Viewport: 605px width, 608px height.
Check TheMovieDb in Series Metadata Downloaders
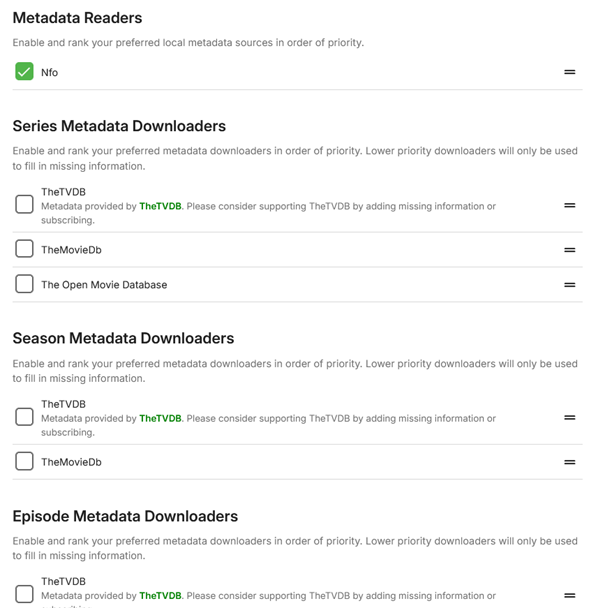(24, 250)
